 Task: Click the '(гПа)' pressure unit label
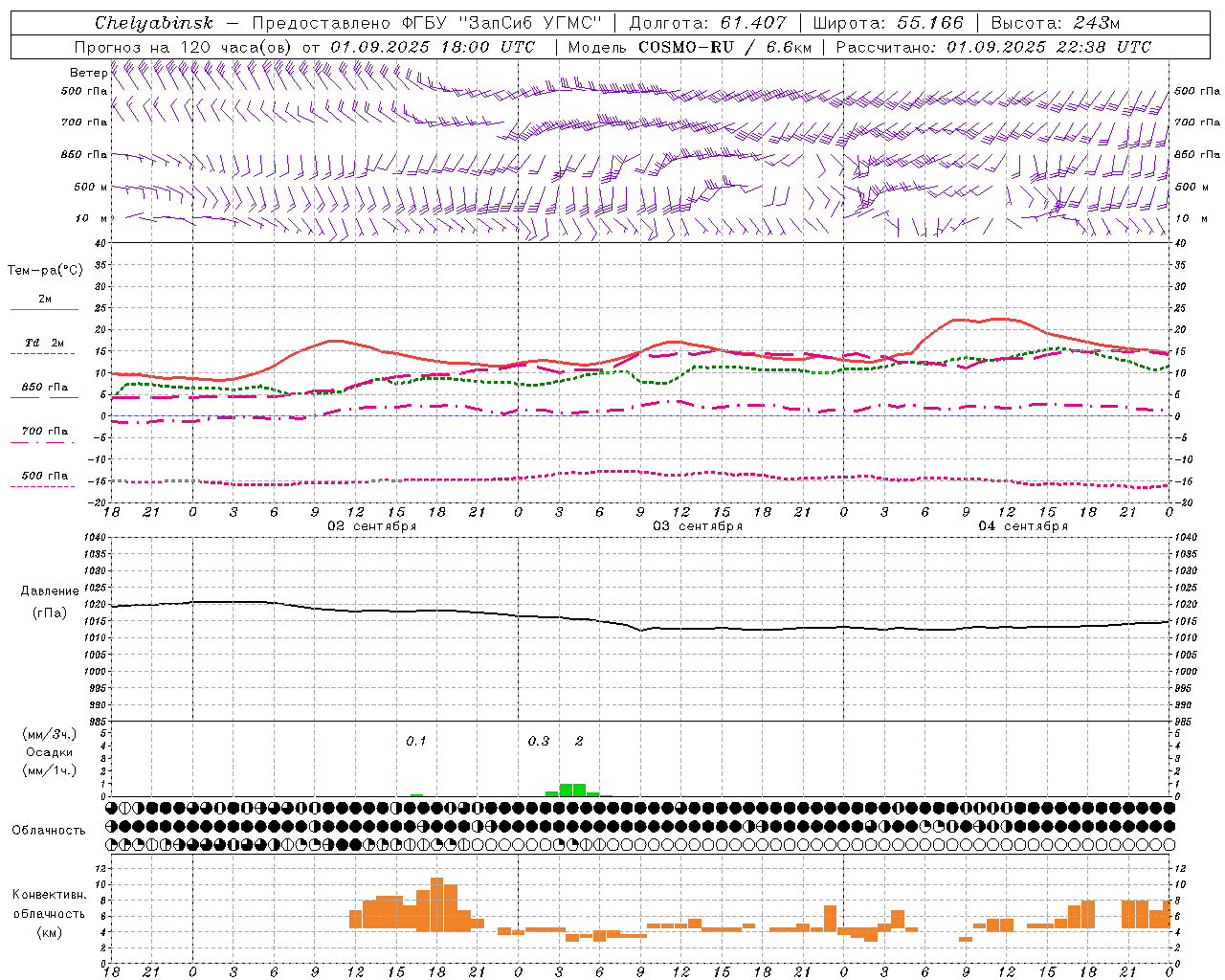tap(49, 613)
